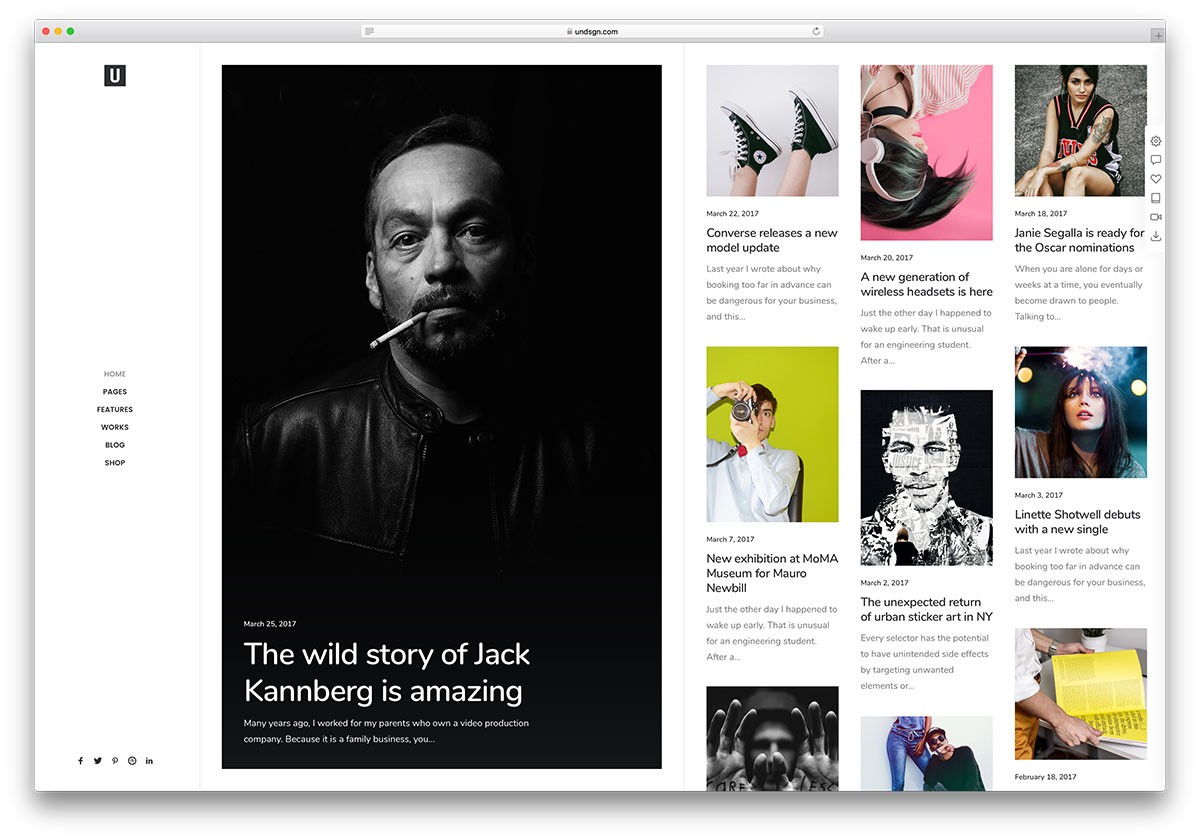Image resolution: width=1200 pixels, height=840 pixels.
Task: Click the photographer on green background thumbnail
Action: point(772,434)
